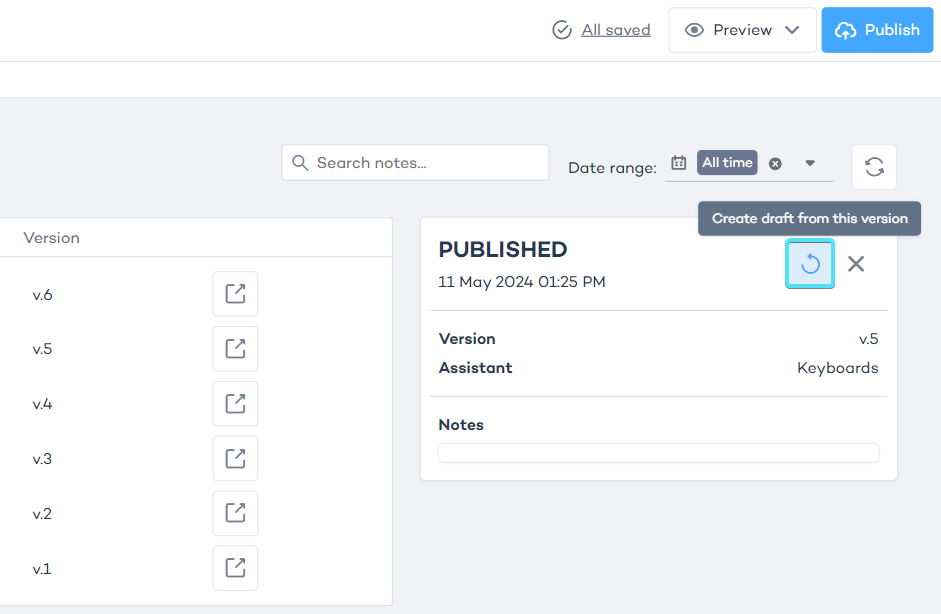Open version v.2 external link icon
The width and height of the screenshot is (941, 614).
[x=235, y=513]
